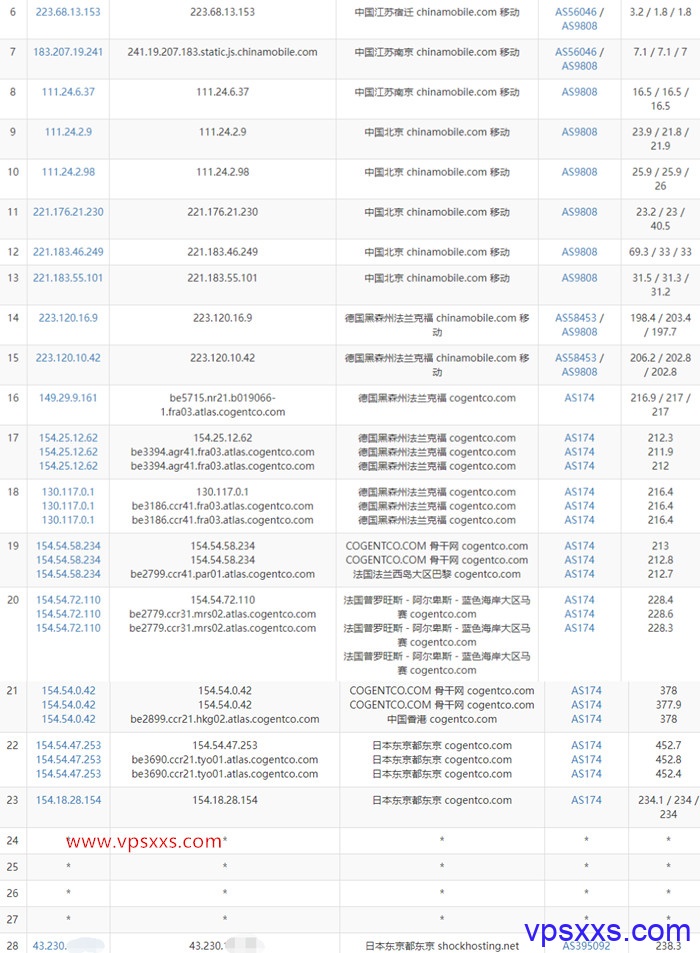Select hop 16 location 德国黑森州法兰克福 cogentco.com
Viewport: 700px width, 953px height.
[x=437, y=398]
